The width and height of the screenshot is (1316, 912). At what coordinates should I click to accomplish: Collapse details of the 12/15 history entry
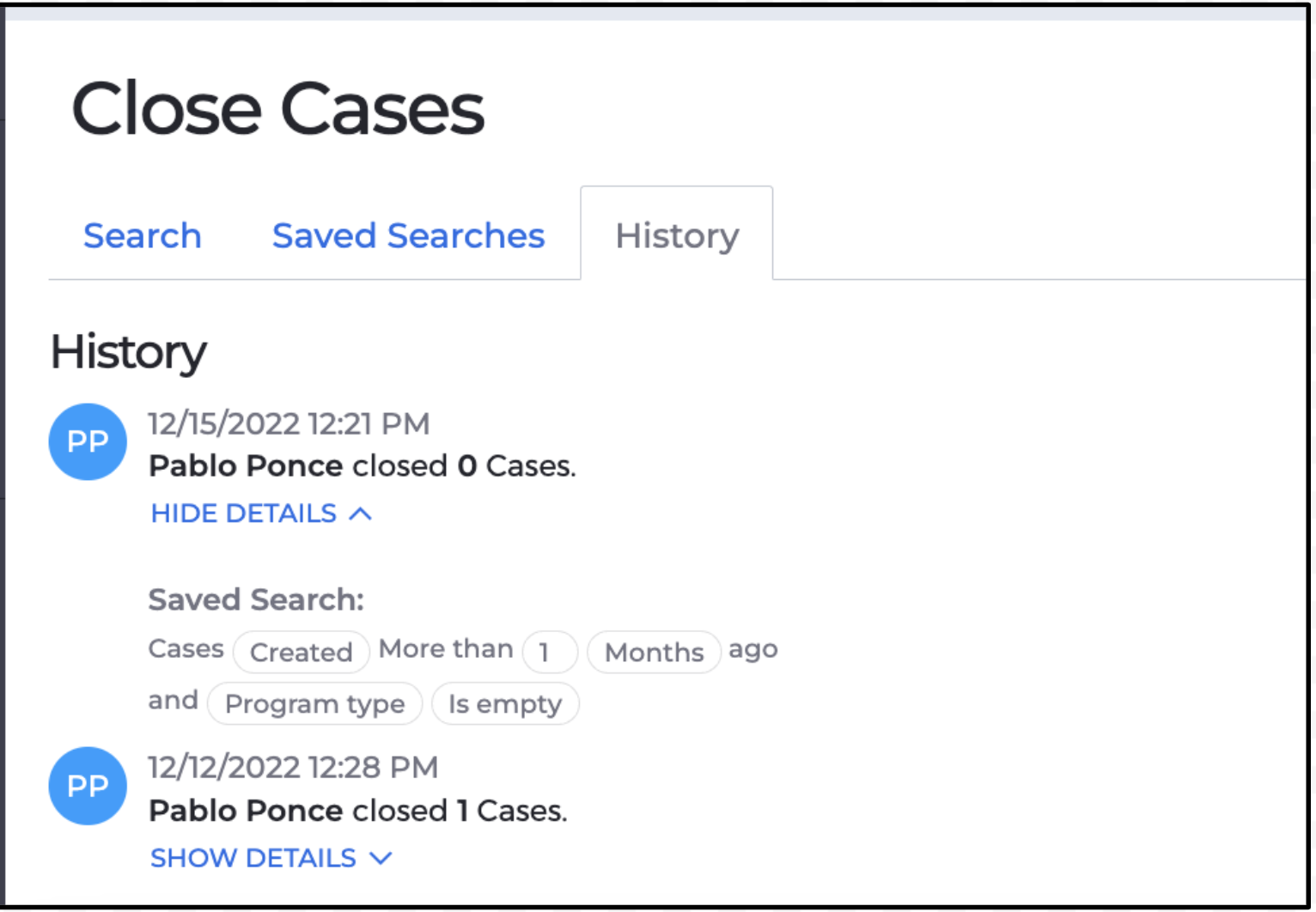(243, 513)
